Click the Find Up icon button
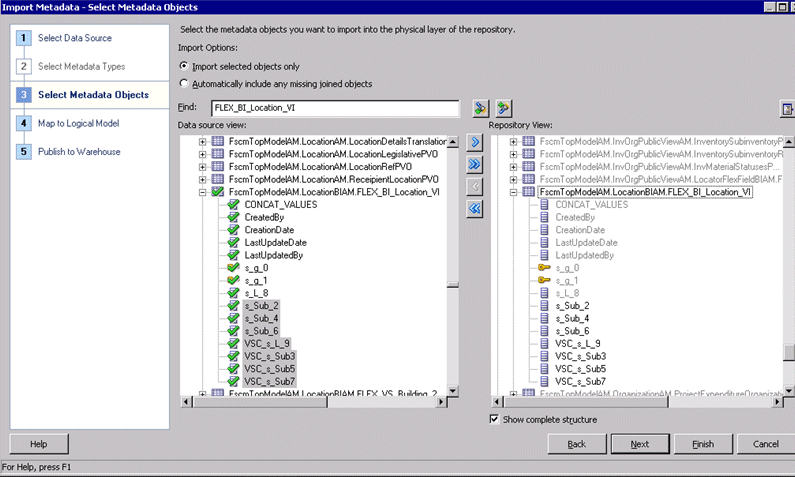Screen dimensions: 795x477 click(x=503, y=108)
